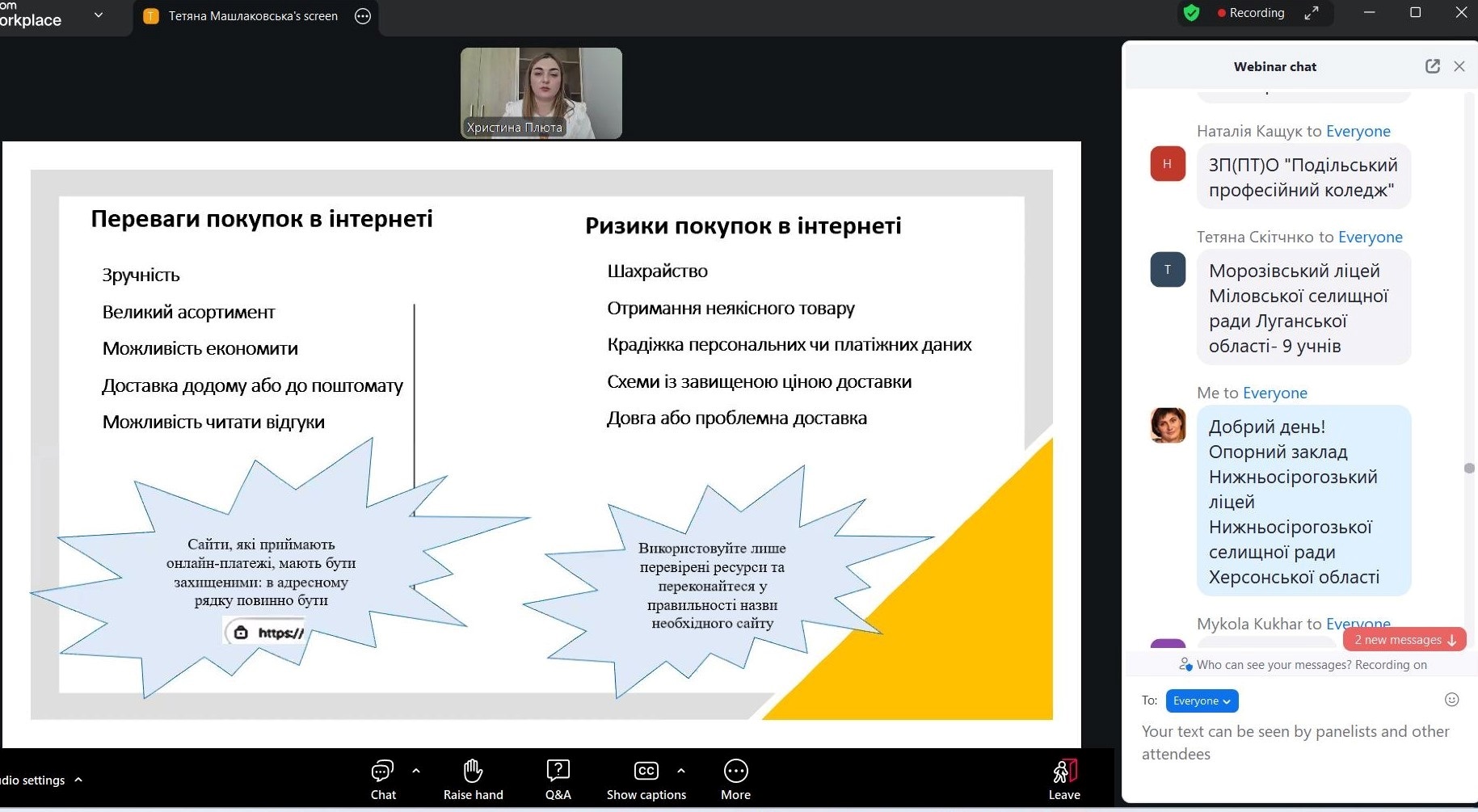The height and width of the screenshot is (812, 1478).
Task: Expand caption options arrow
Action: coord(681,771)
